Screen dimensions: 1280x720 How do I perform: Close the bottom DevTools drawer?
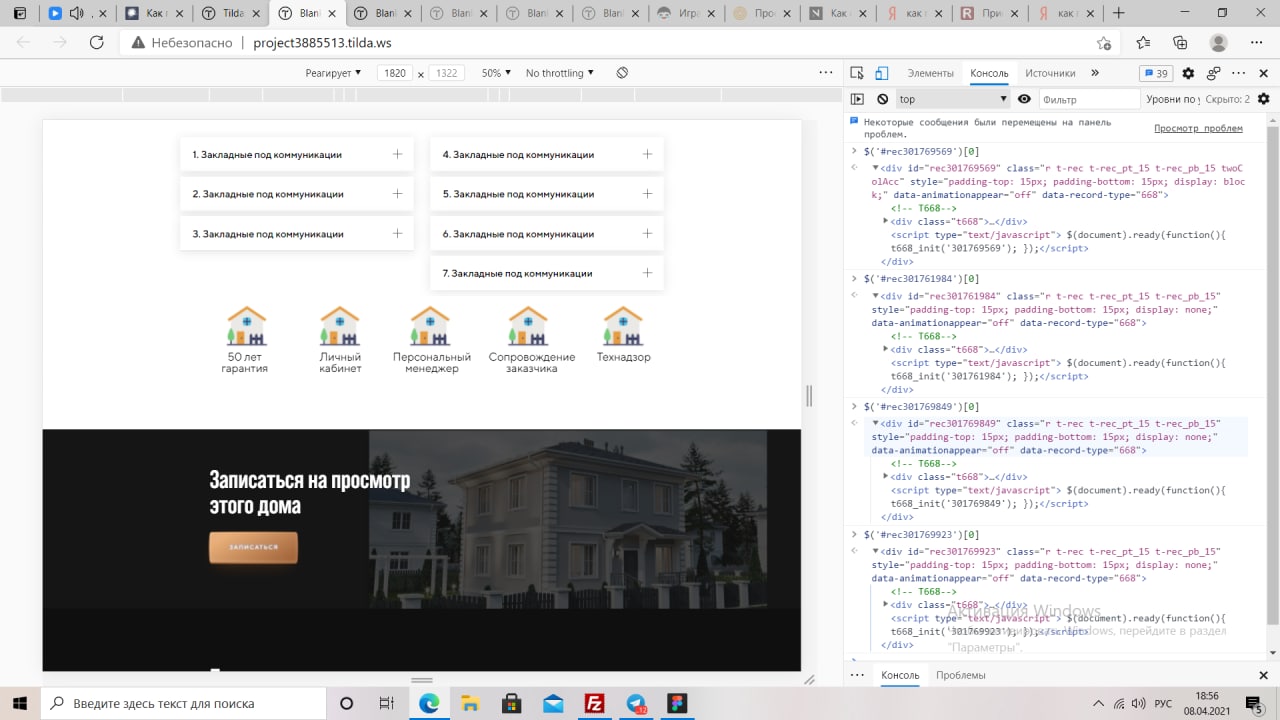1264,675
